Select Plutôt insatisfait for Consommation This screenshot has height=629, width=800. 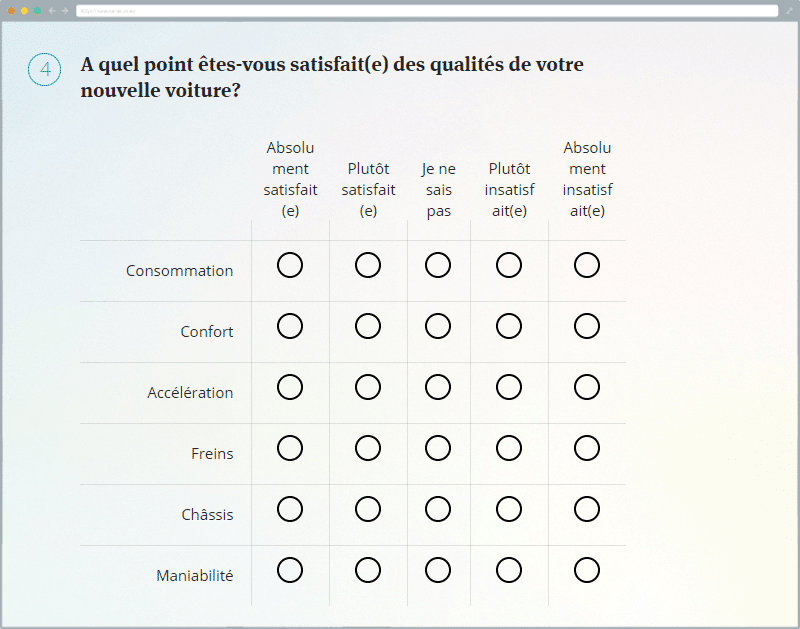509,265
